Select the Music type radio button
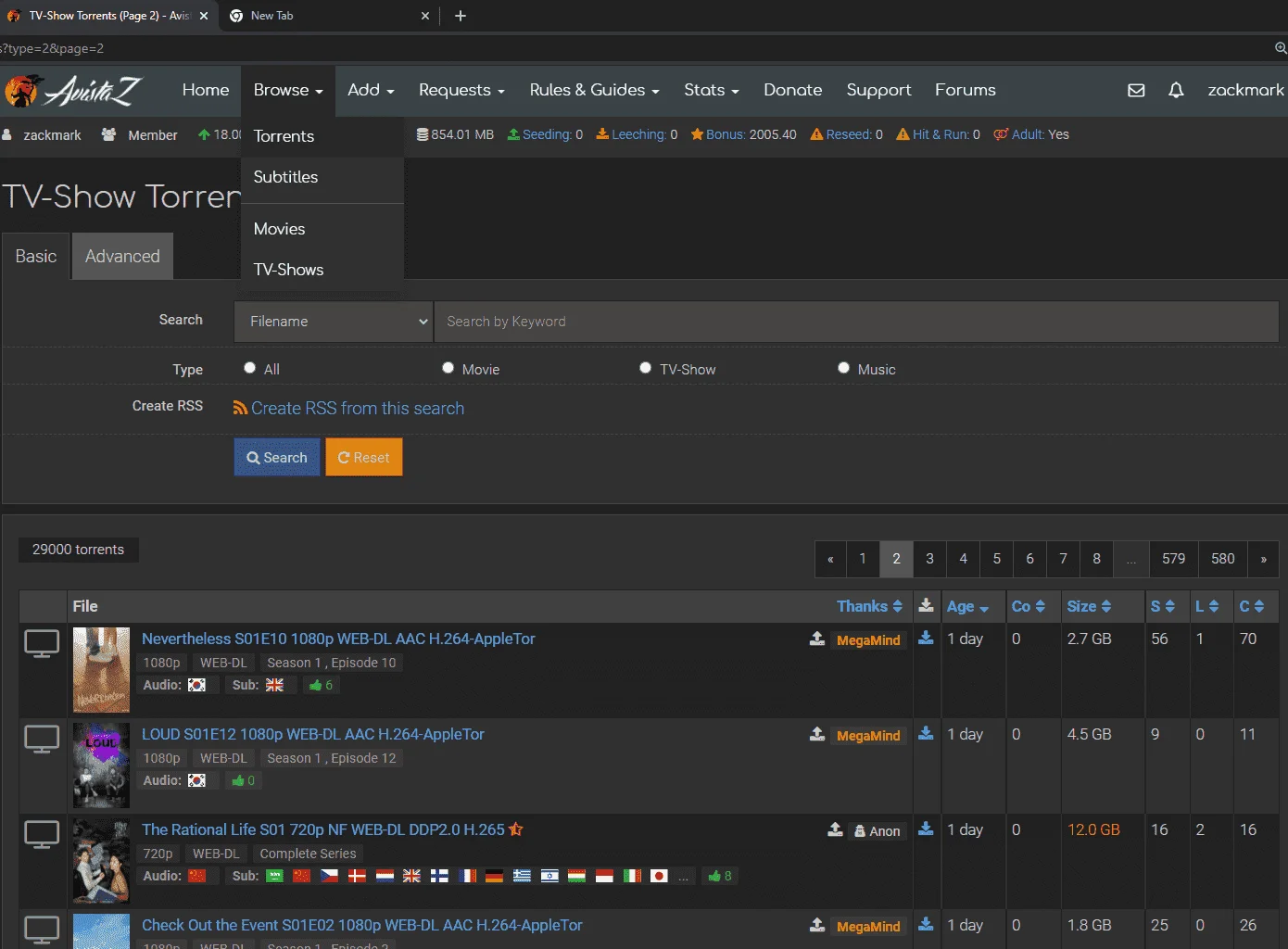This screenshot has width=1288, height=949. (x=843, y=368)
